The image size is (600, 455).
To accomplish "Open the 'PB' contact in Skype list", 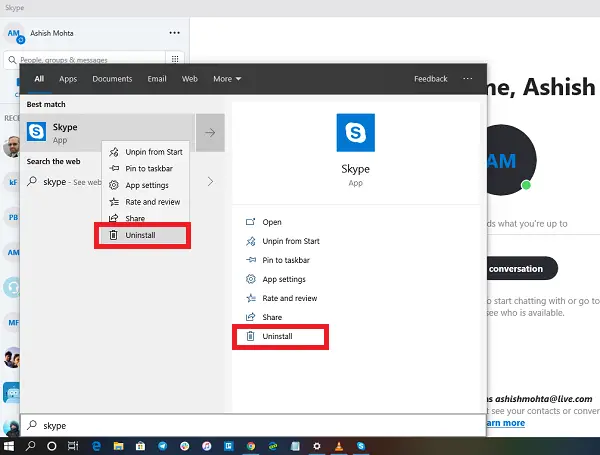I will tap(13, 217).
